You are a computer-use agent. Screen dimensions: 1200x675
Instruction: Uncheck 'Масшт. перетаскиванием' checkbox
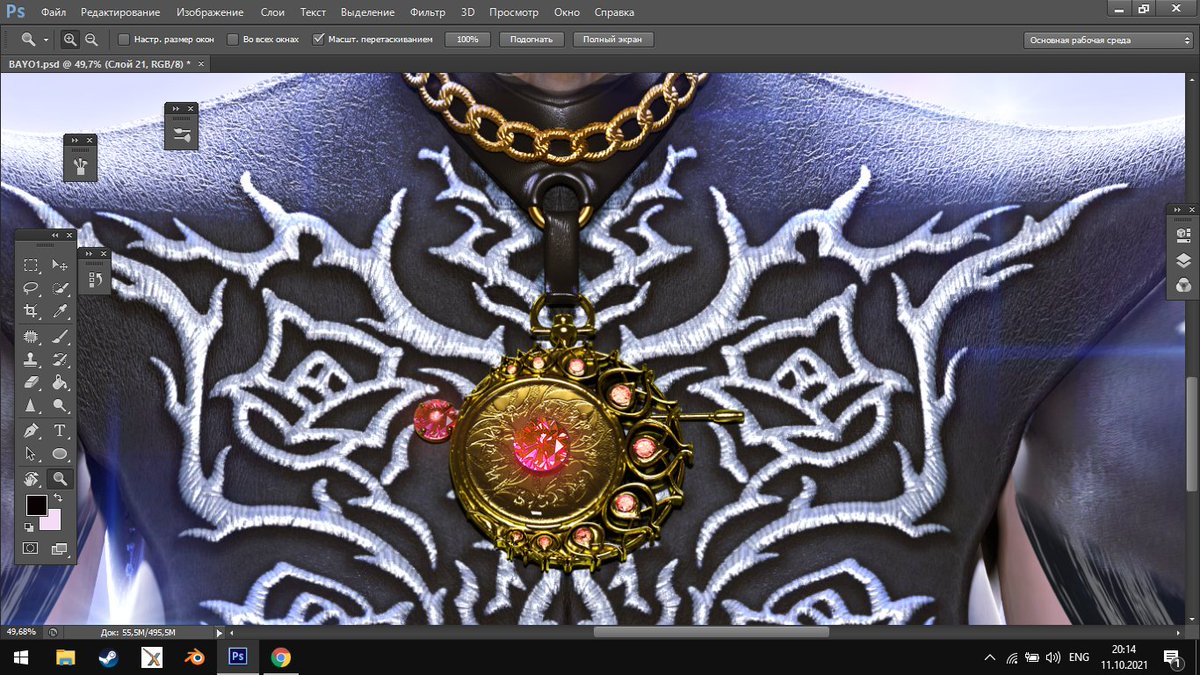coord(318,40)
